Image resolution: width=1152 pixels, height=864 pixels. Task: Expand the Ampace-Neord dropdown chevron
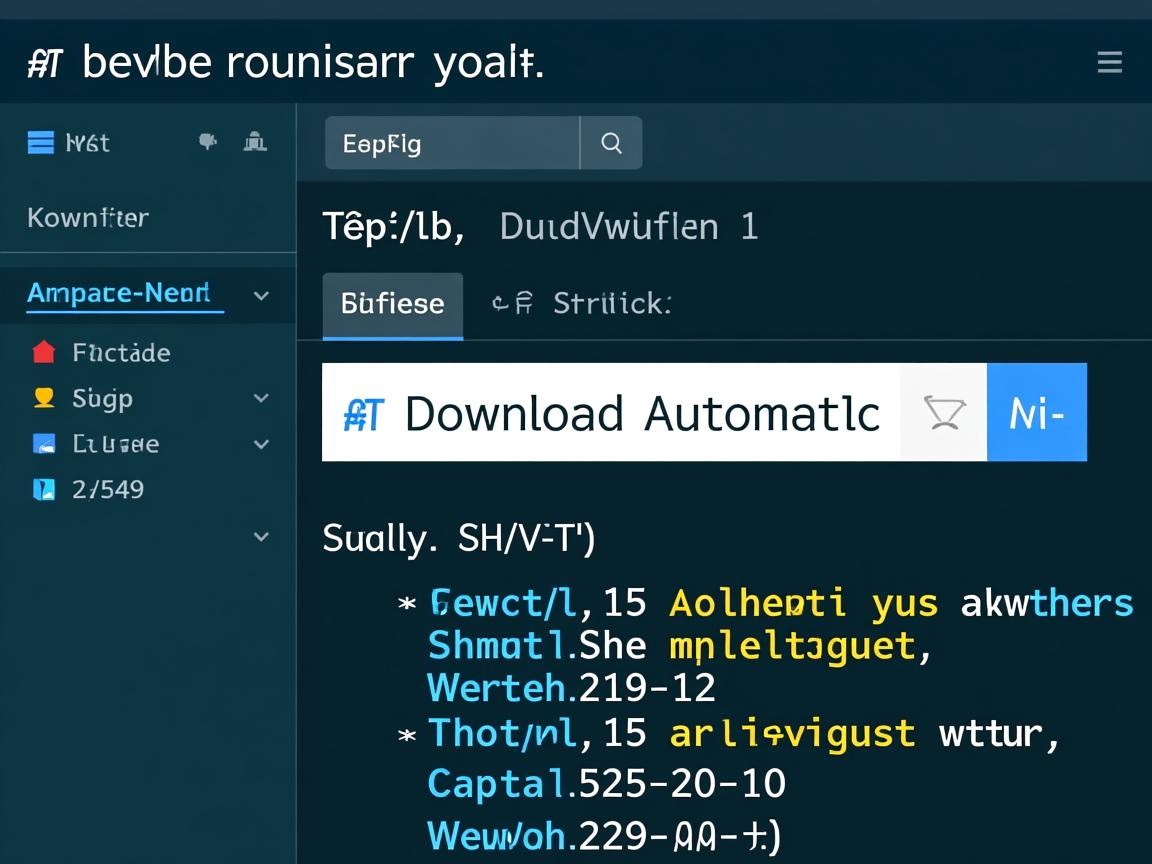[x=261, y=295]
